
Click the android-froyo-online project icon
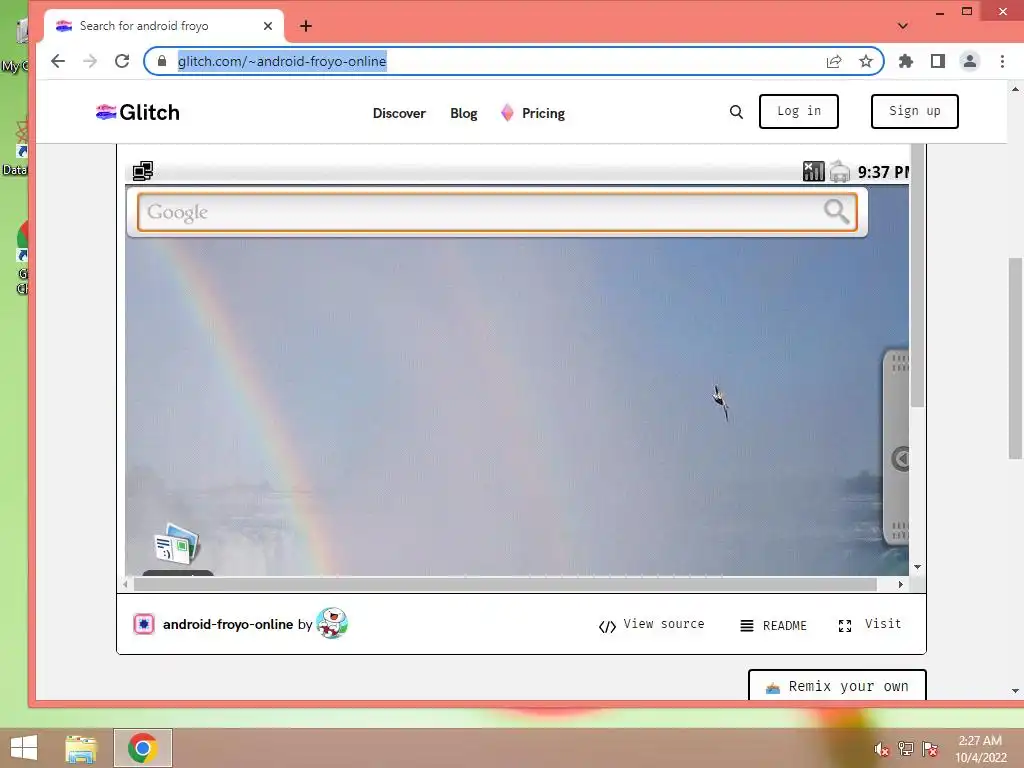[144, 624]
